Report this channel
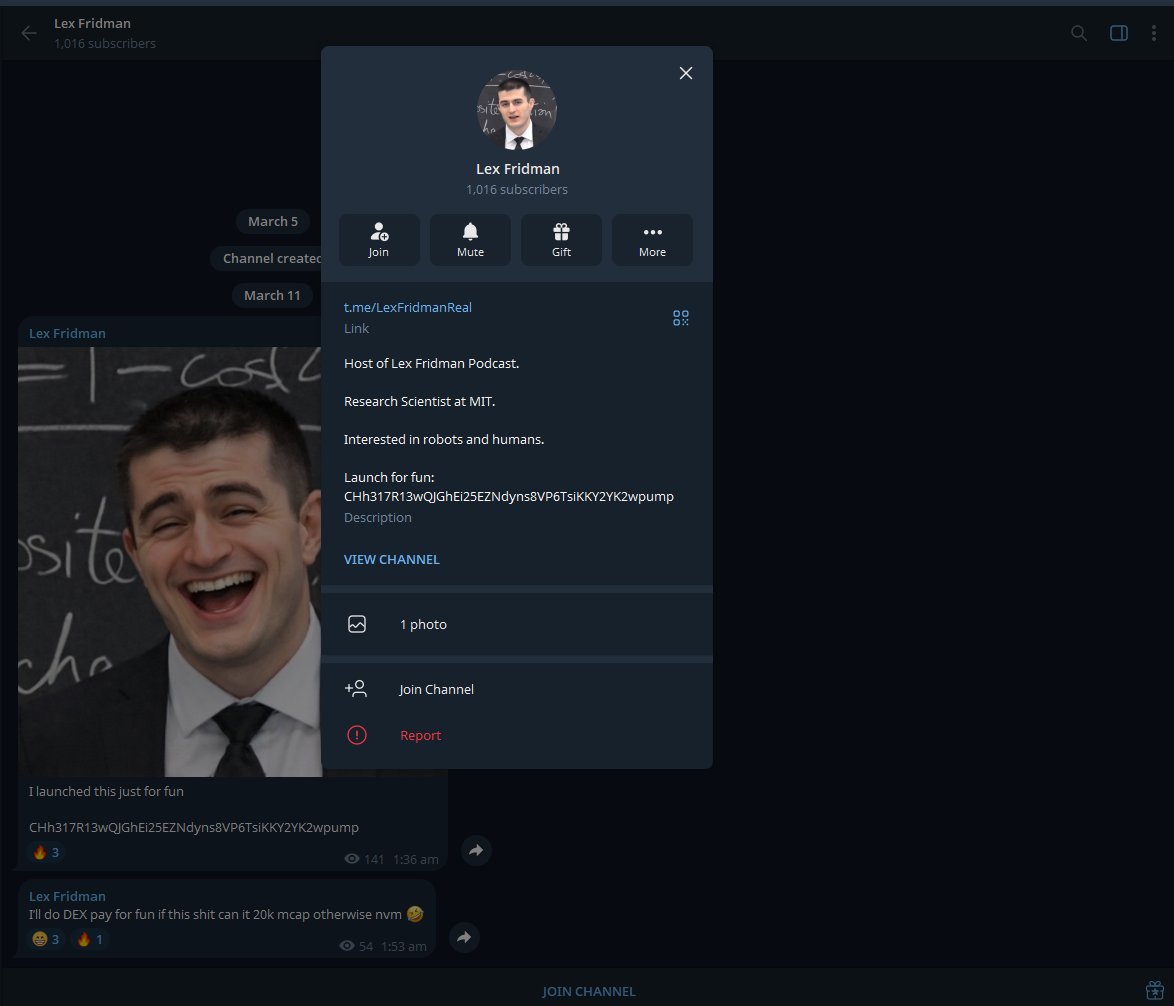 517,736
